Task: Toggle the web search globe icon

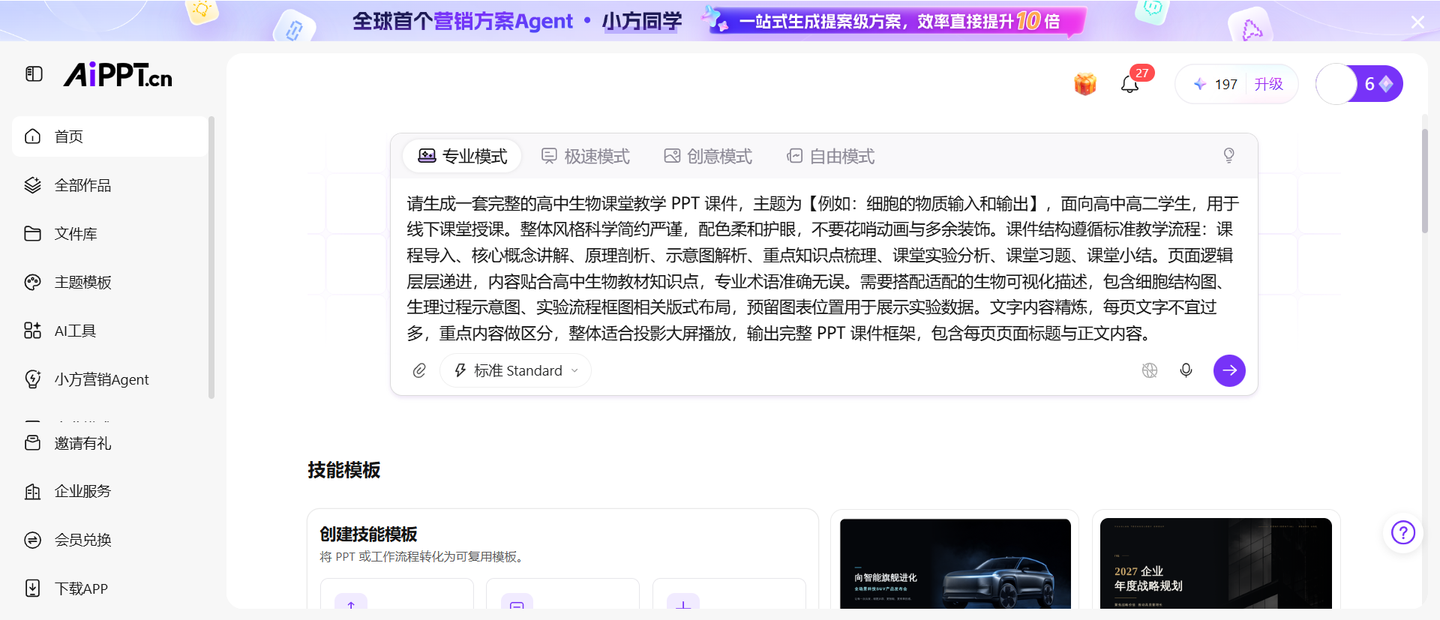Action: [x=1150, y=370]
